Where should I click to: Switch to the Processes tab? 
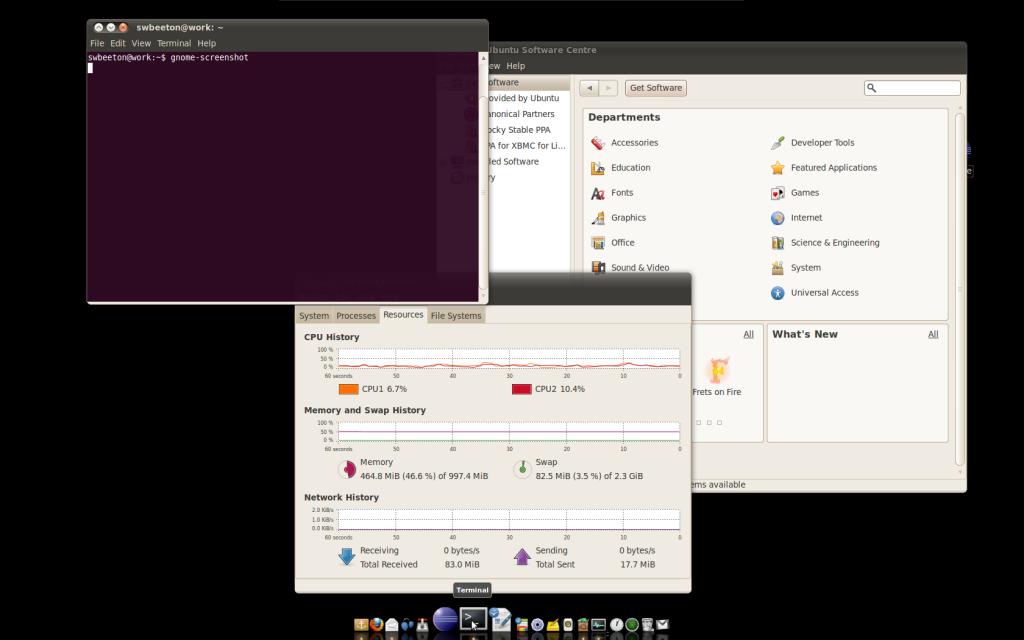coord(356,315)
